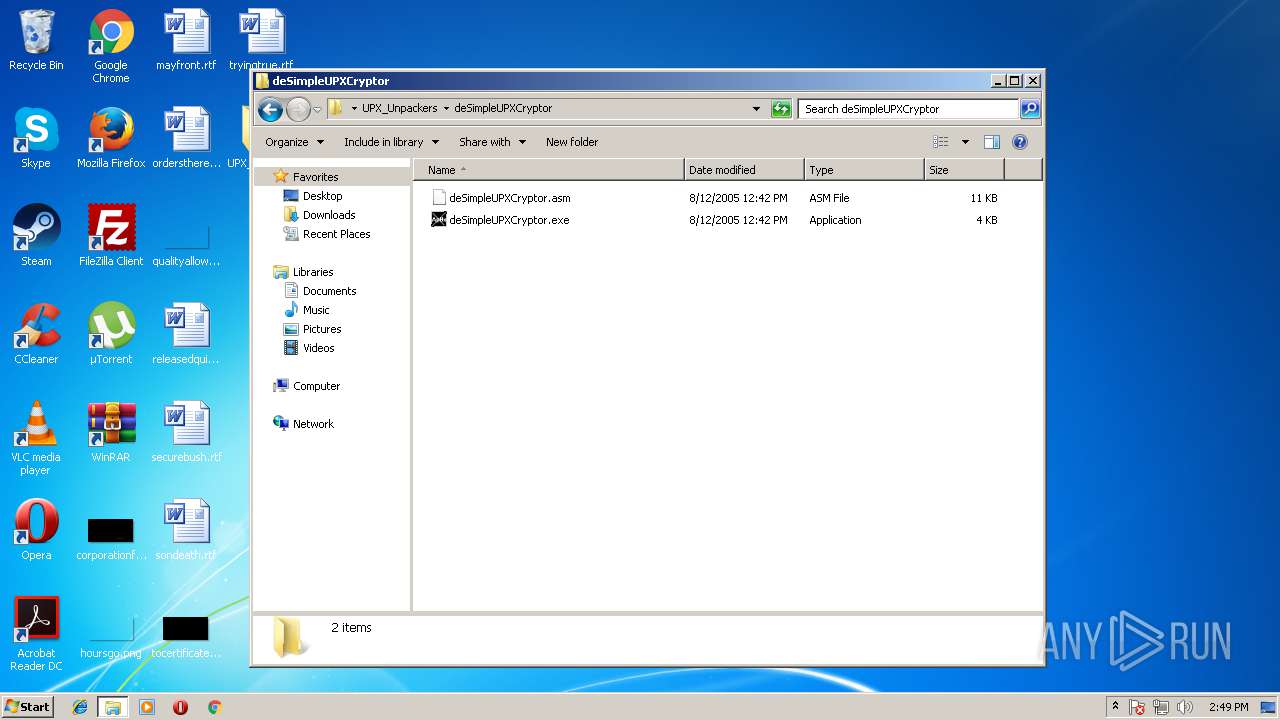
Task: Click the Steam desktop icon
Action: [x=36, y=237]
